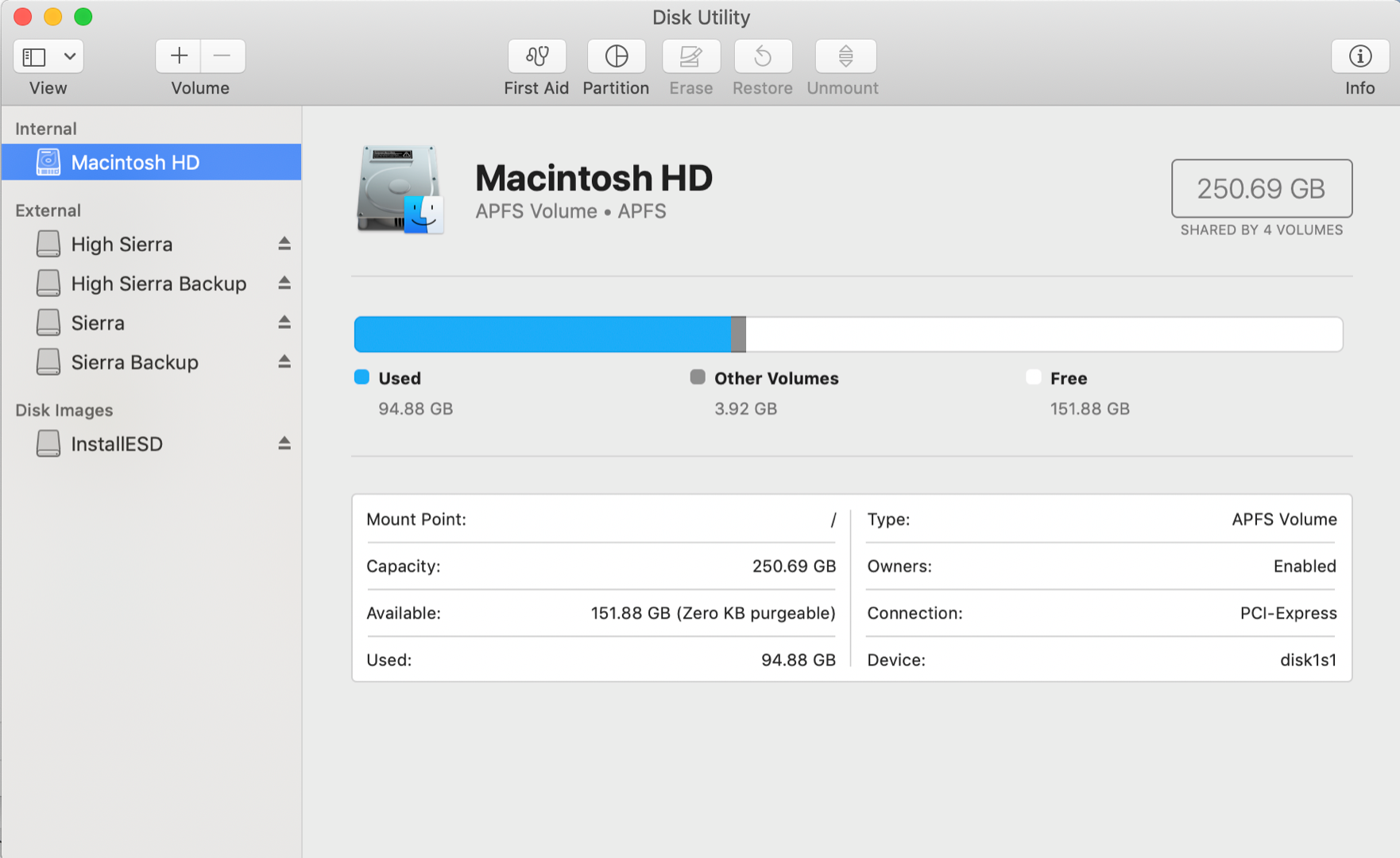Open the Info panel

(1359, 56)
